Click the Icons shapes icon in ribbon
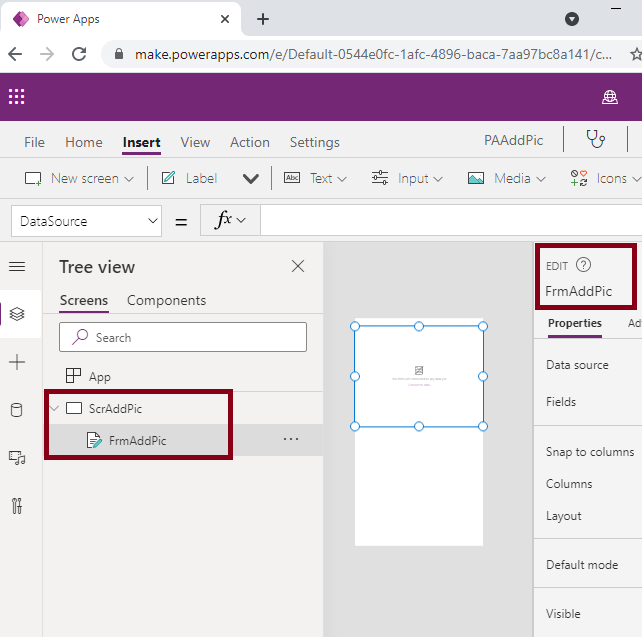Screen dimensions: 642x637 pos(579,178)
